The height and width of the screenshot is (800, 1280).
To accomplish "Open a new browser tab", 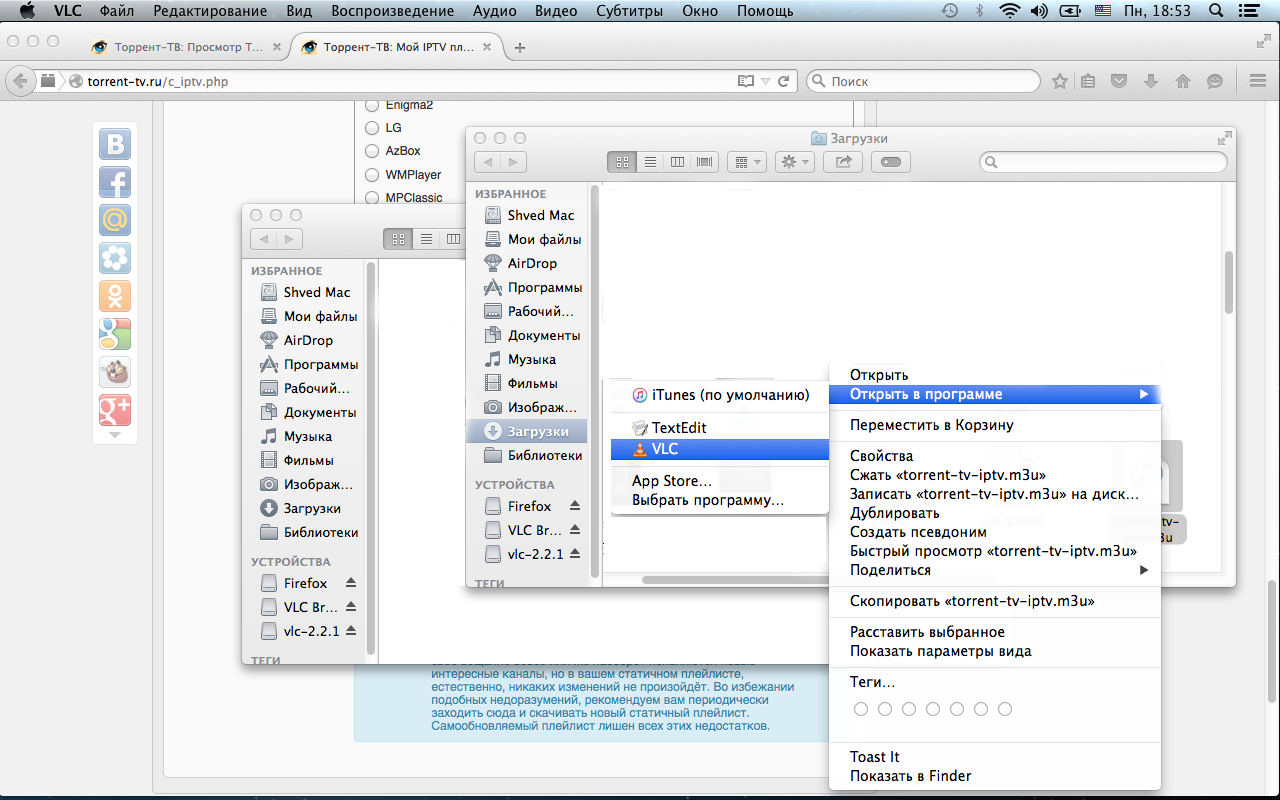I will 520,48.
